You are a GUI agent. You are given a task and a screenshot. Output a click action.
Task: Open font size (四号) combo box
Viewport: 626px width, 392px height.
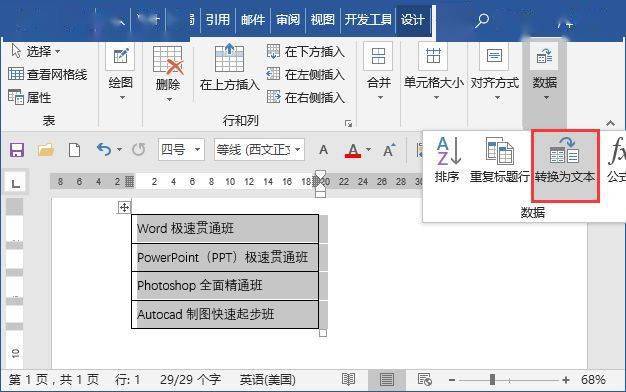click(x=181, y=150)
